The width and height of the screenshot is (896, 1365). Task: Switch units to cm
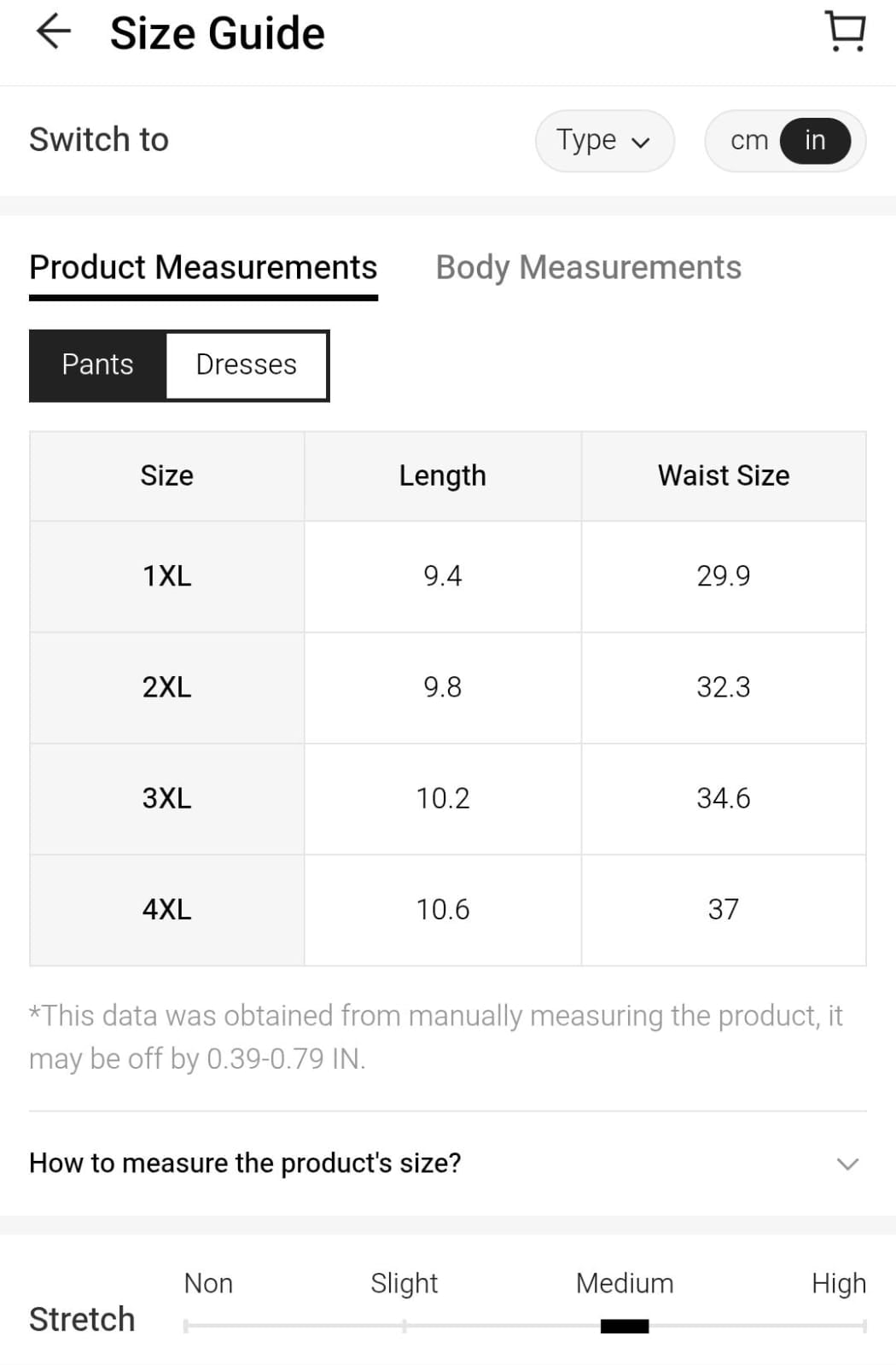coord(749,140)
